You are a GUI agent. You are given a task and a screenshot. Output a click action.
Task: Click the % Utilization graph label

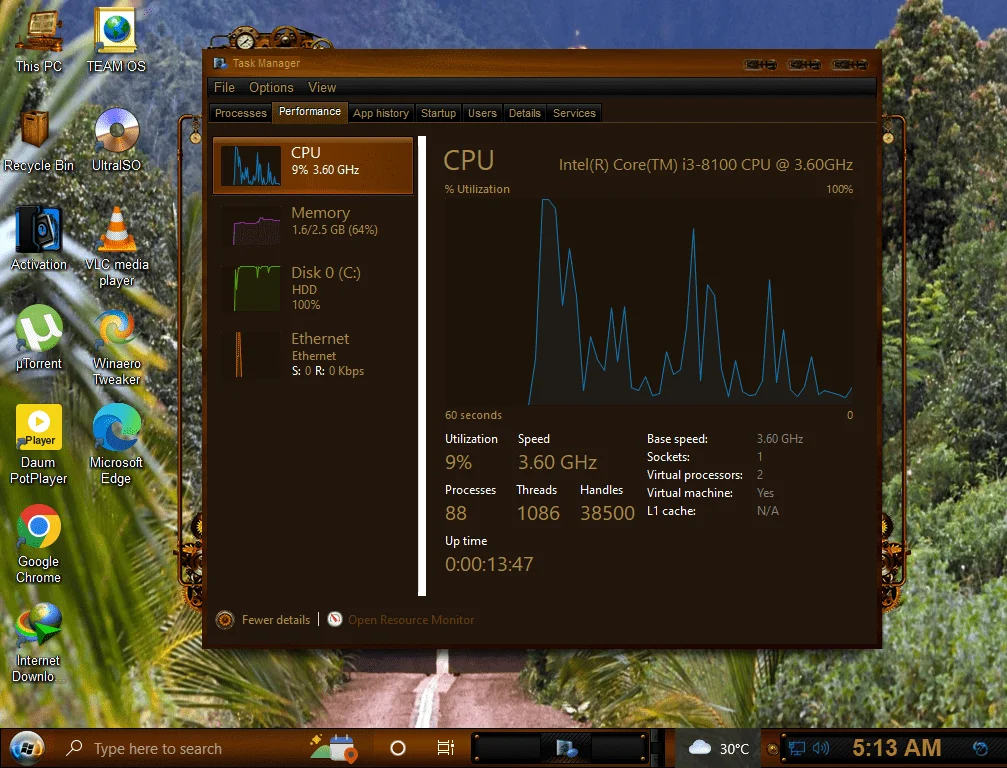pos(477,189)
